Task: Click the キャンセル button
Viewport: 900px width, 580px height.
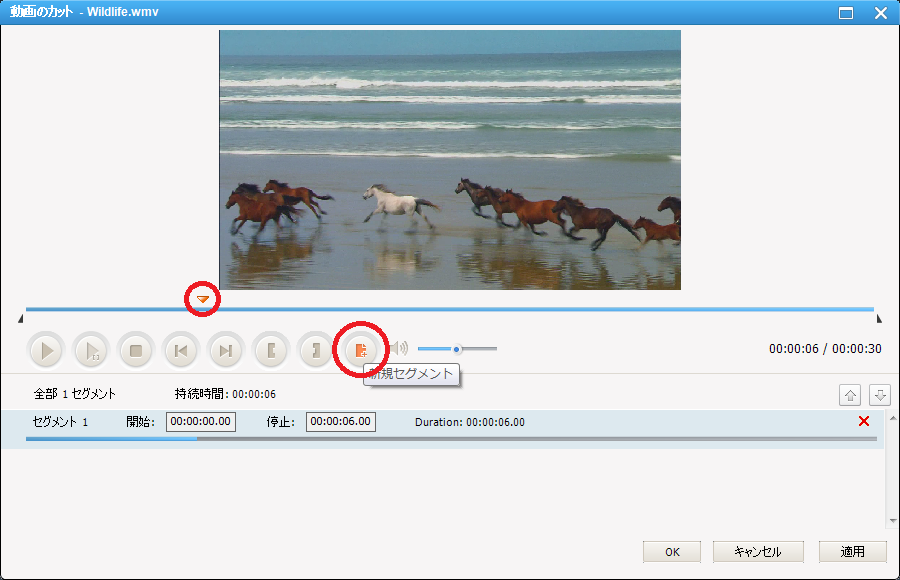Action: [758, 552]
